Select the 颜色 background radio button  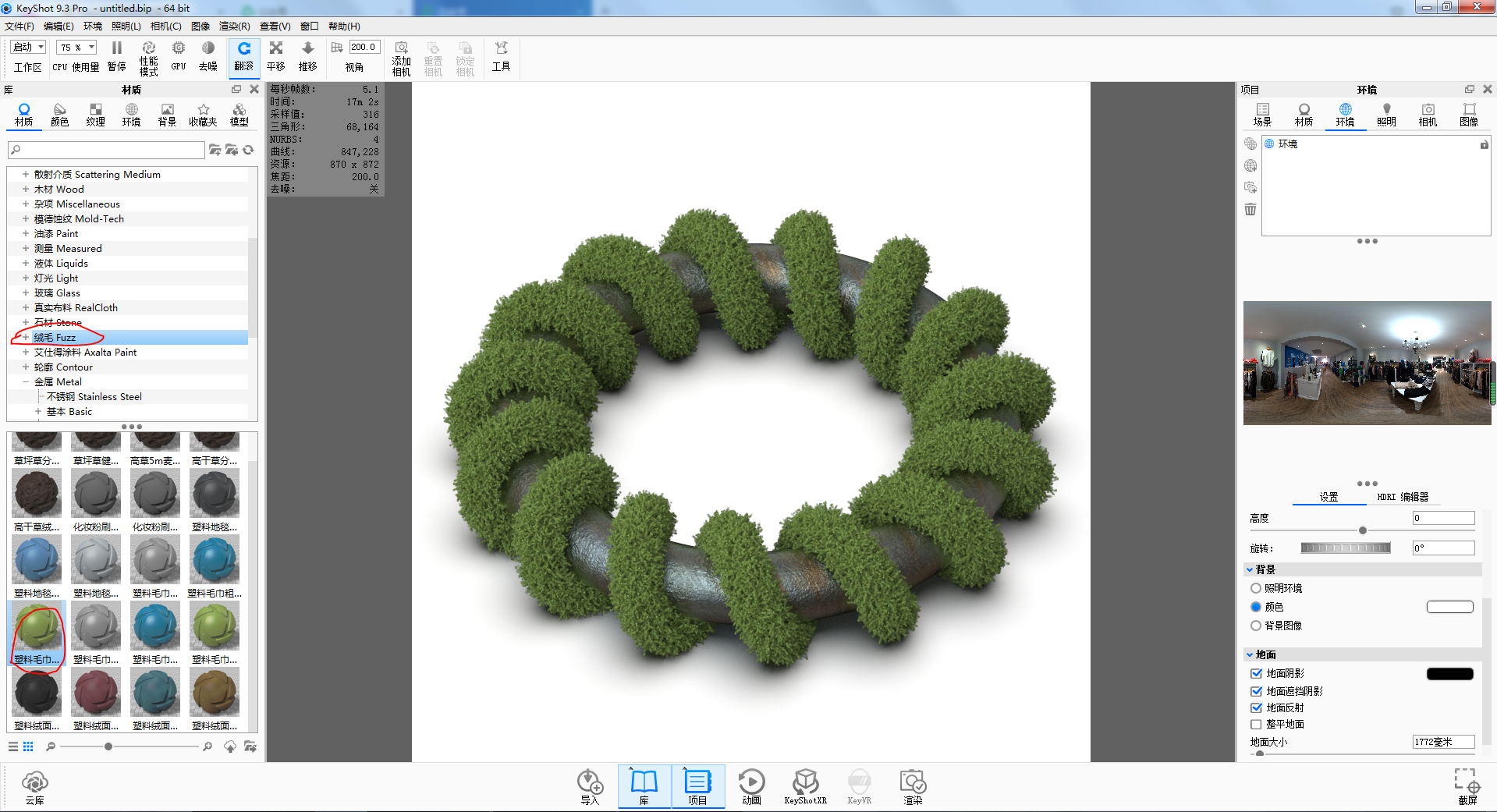[x=1256, y=607]
